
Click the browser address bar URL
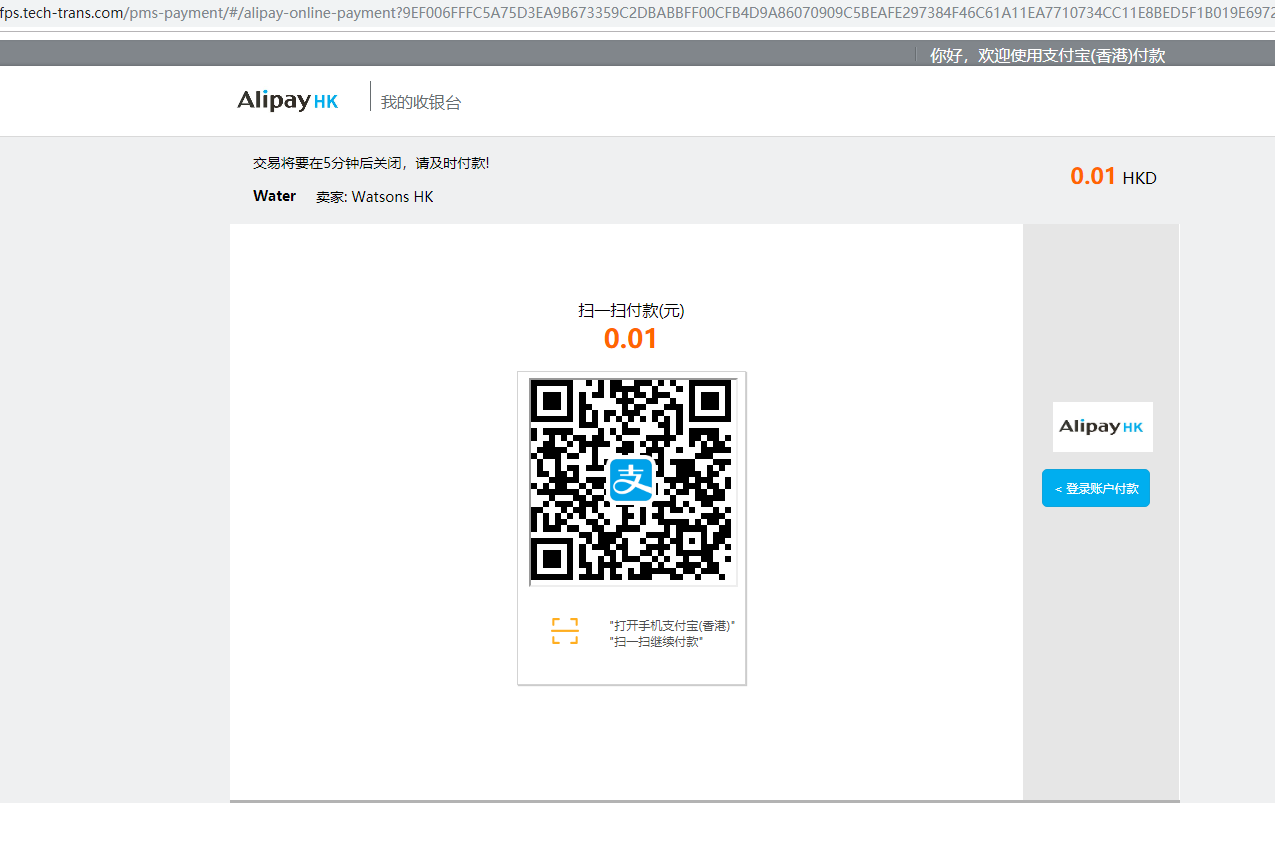coord(637,15)
